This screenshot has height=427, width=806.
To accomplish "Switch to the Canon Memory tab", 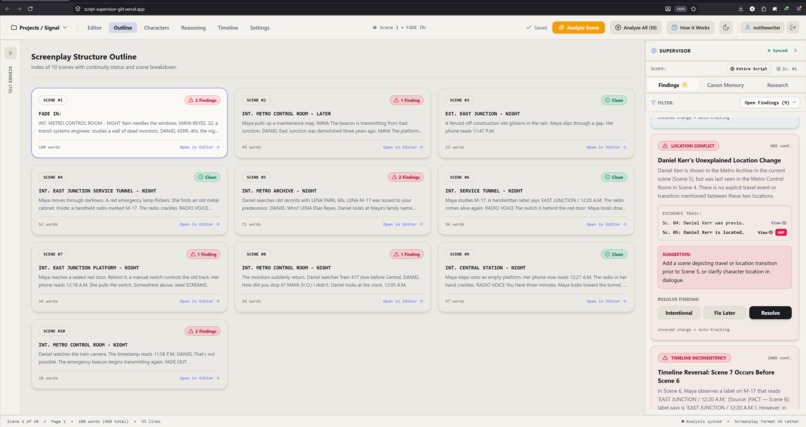I will coord(725,85).
